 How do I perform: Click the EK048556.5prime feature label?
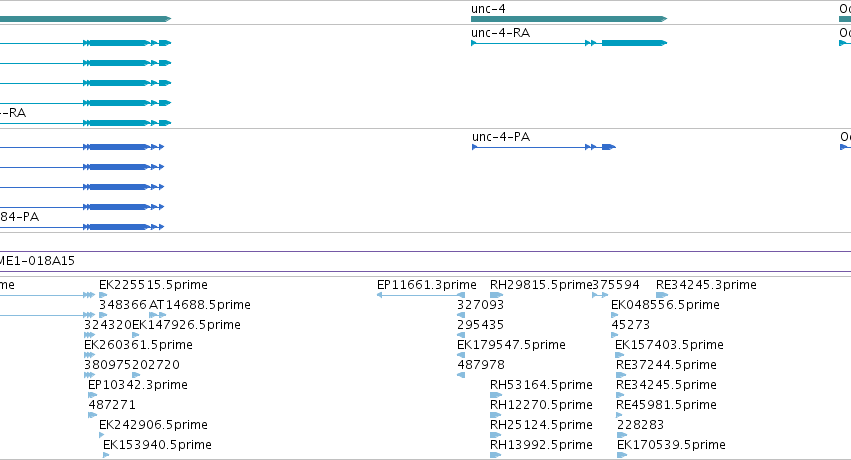665,305
